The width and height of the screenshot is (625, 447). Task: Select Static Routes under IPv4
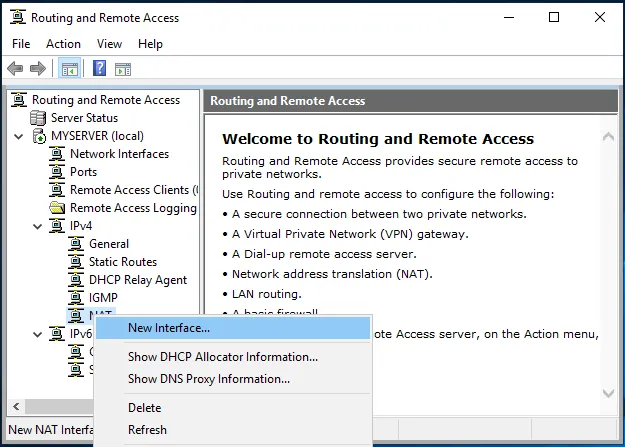(122, 262)
